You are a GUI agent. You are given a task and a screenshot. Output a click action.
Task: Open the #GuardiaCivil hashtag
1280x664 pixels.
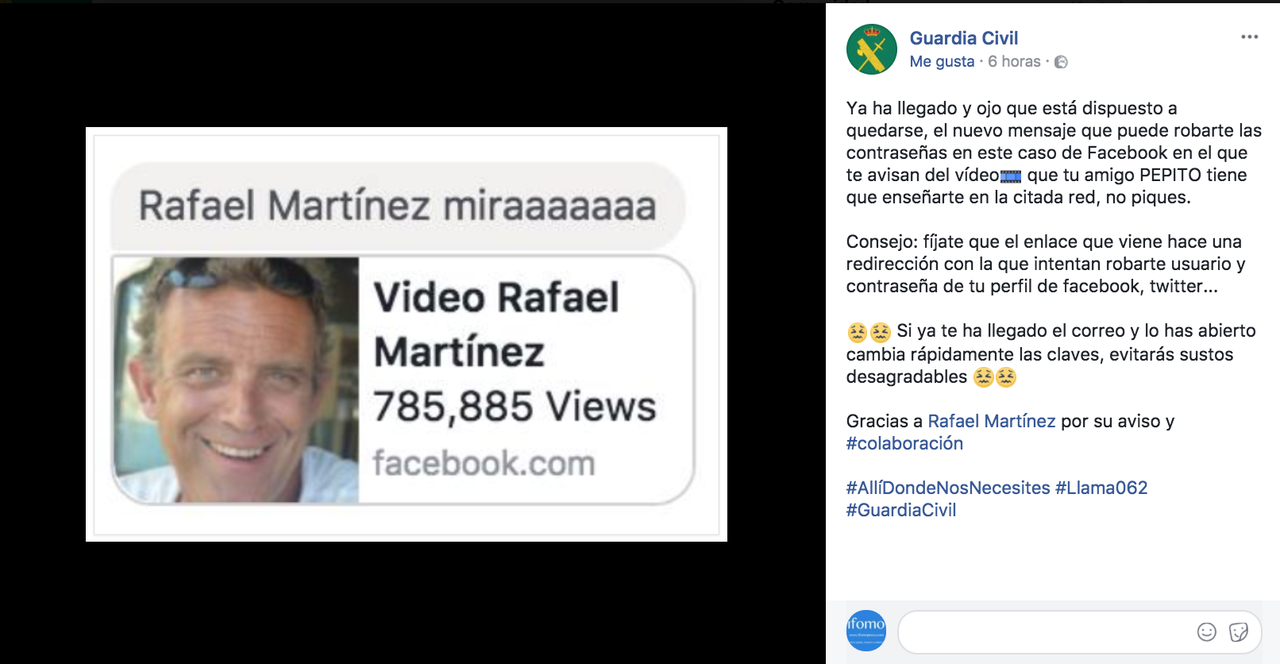pyautogui.click(x=900, y=510)
